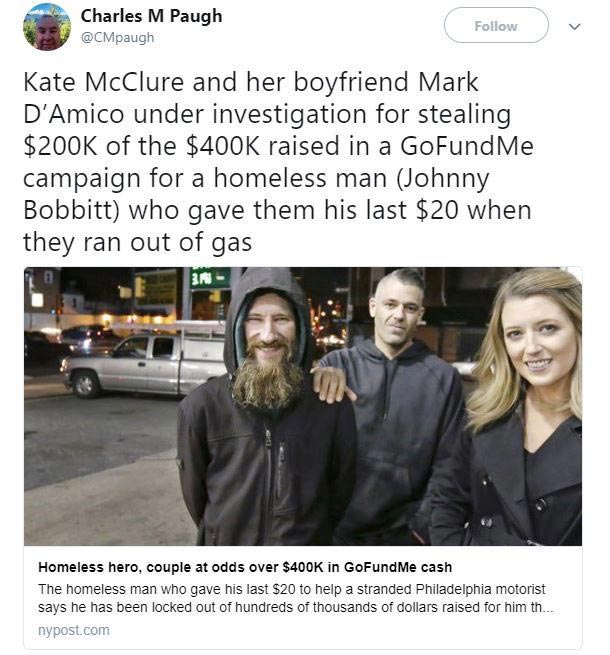Click the word 'GoFundMe' in tweet text
610x655 pixels.
pos(467,146)
